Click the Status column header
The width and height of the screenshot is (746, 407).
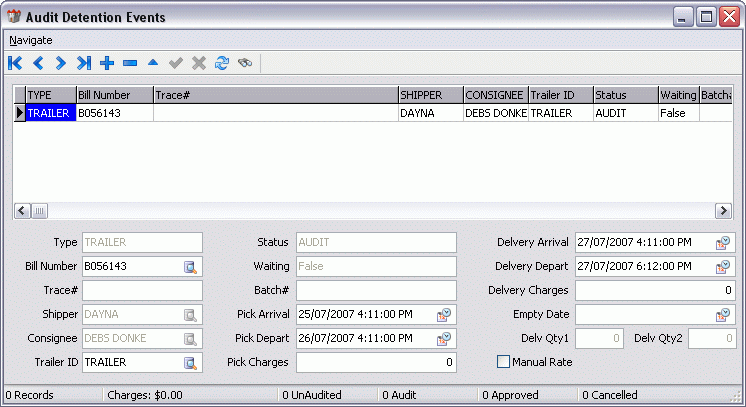[x=624, y=95]
